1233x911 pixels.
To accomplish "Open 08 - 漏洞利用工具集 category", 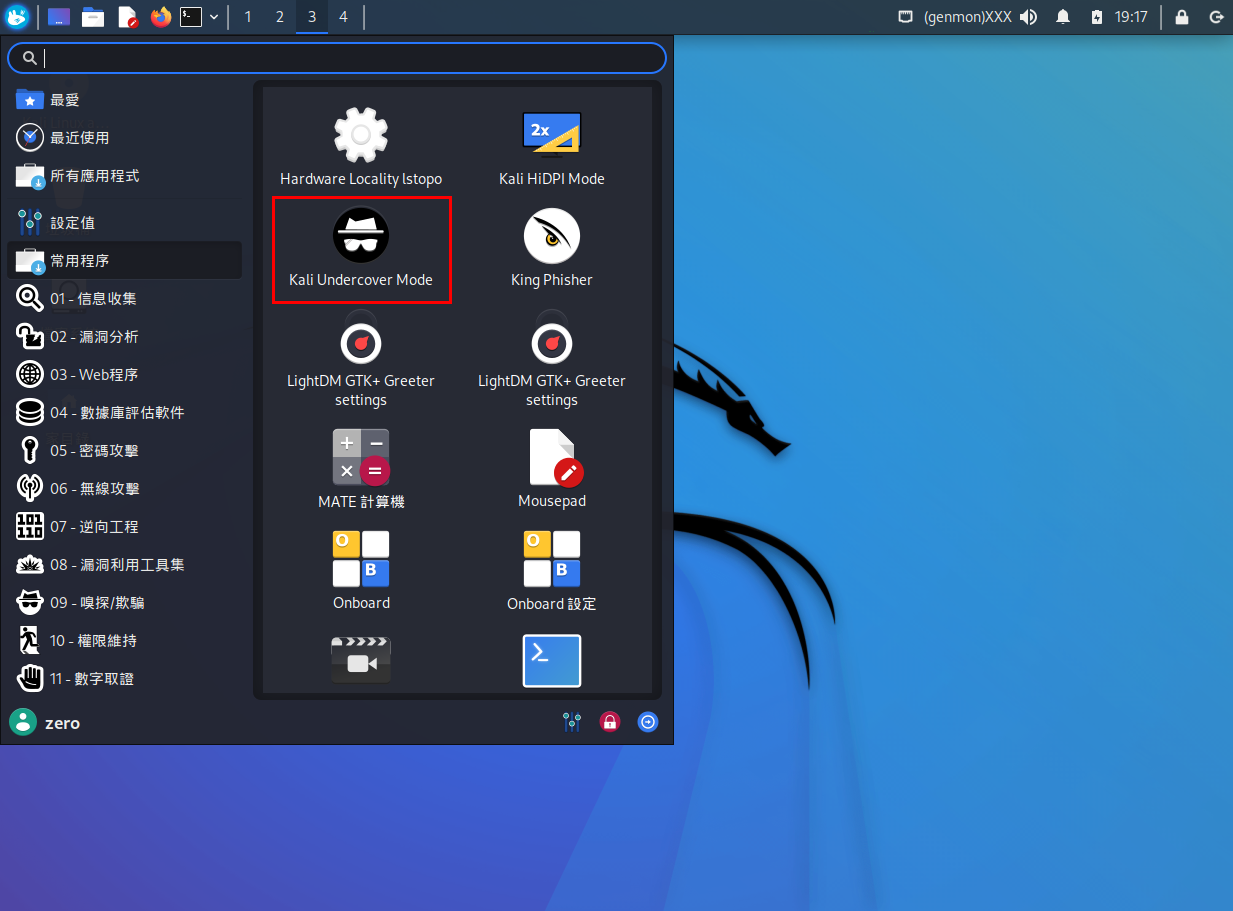I will click(x=124, y=565).
